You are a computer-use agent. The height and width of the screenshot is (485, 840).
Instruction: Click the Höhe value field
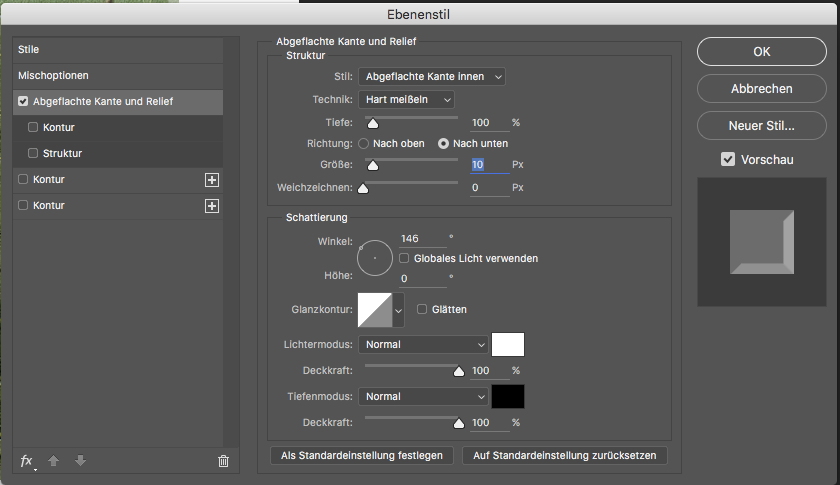tap(423, 279)
